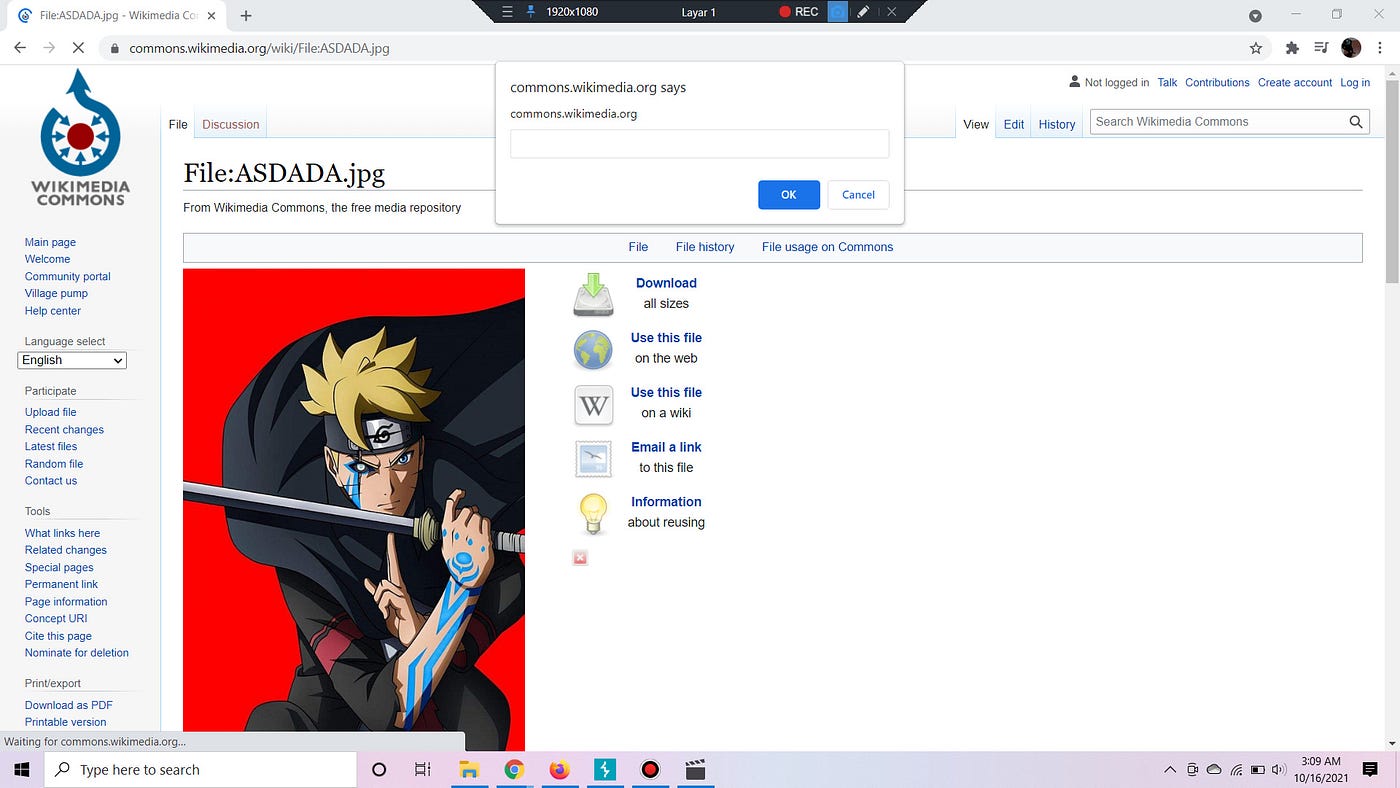Click Cite this page link
1400x788 pixels.
pyautogui.click(x=58, y=636)
